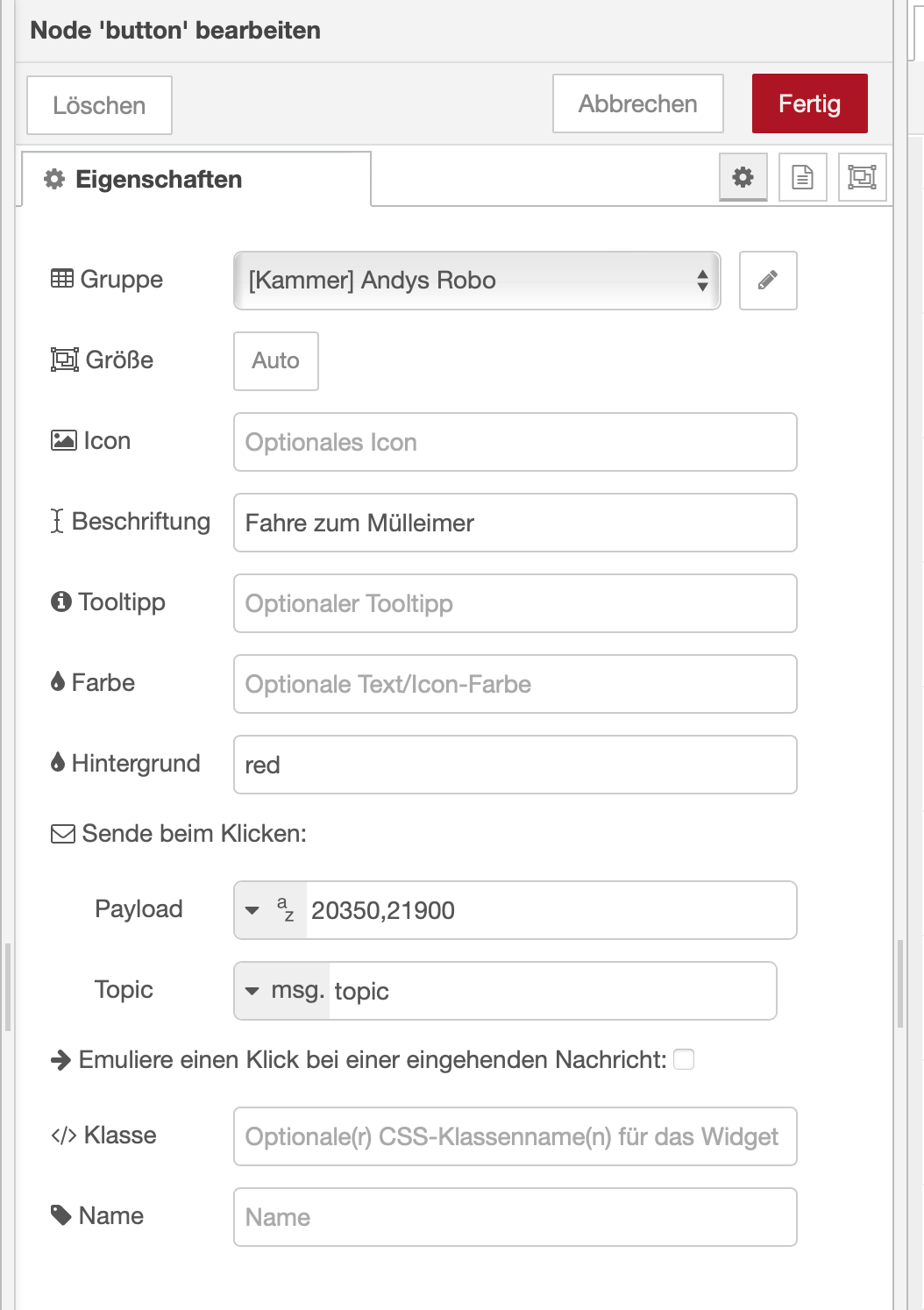Click the Auto size button
Image resolution: width=924 pixels, height=1310 pixels.
click(x=275, y=361)
